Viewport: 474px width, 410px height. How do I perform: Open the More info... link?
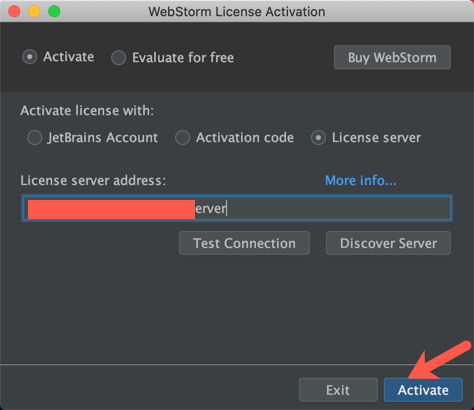pos(361,180)
